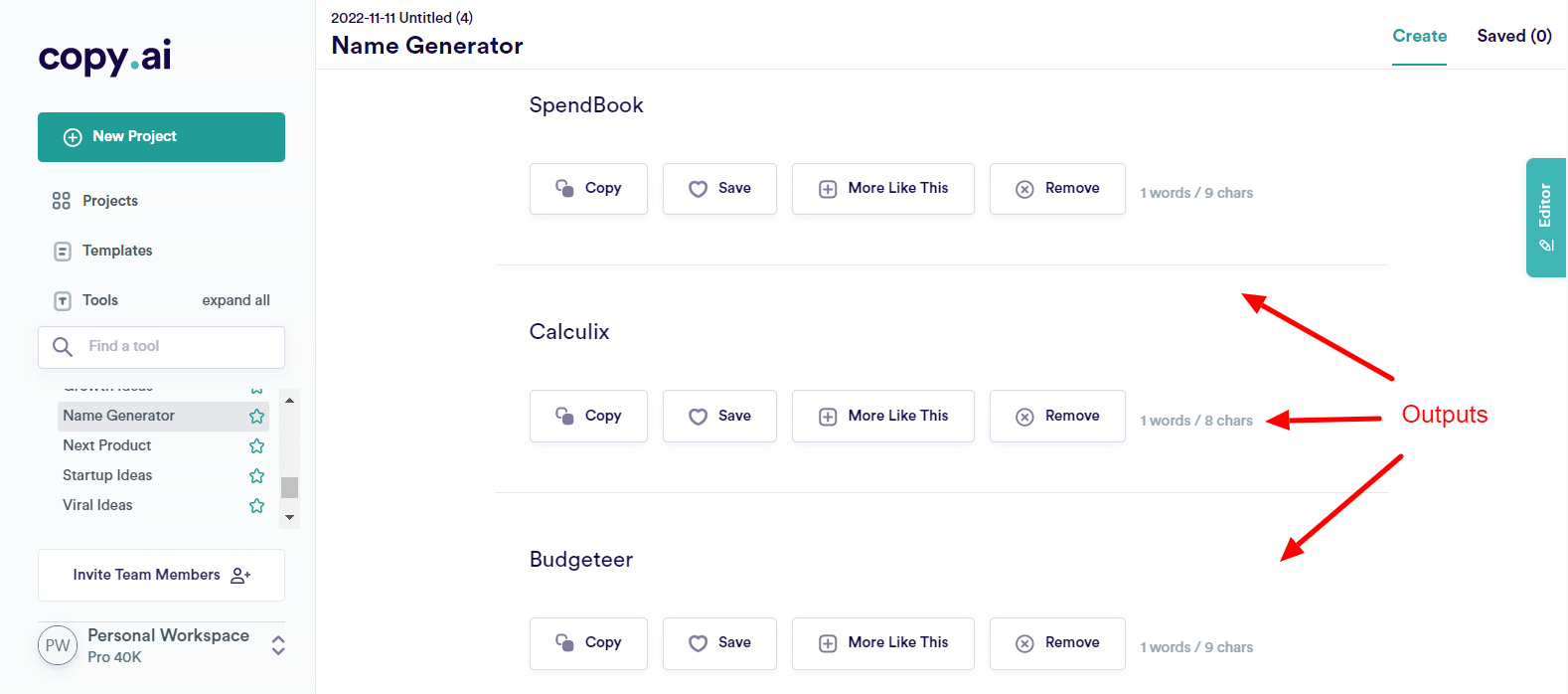
Task: Select the Create tab
Action: click(1419, 36)
